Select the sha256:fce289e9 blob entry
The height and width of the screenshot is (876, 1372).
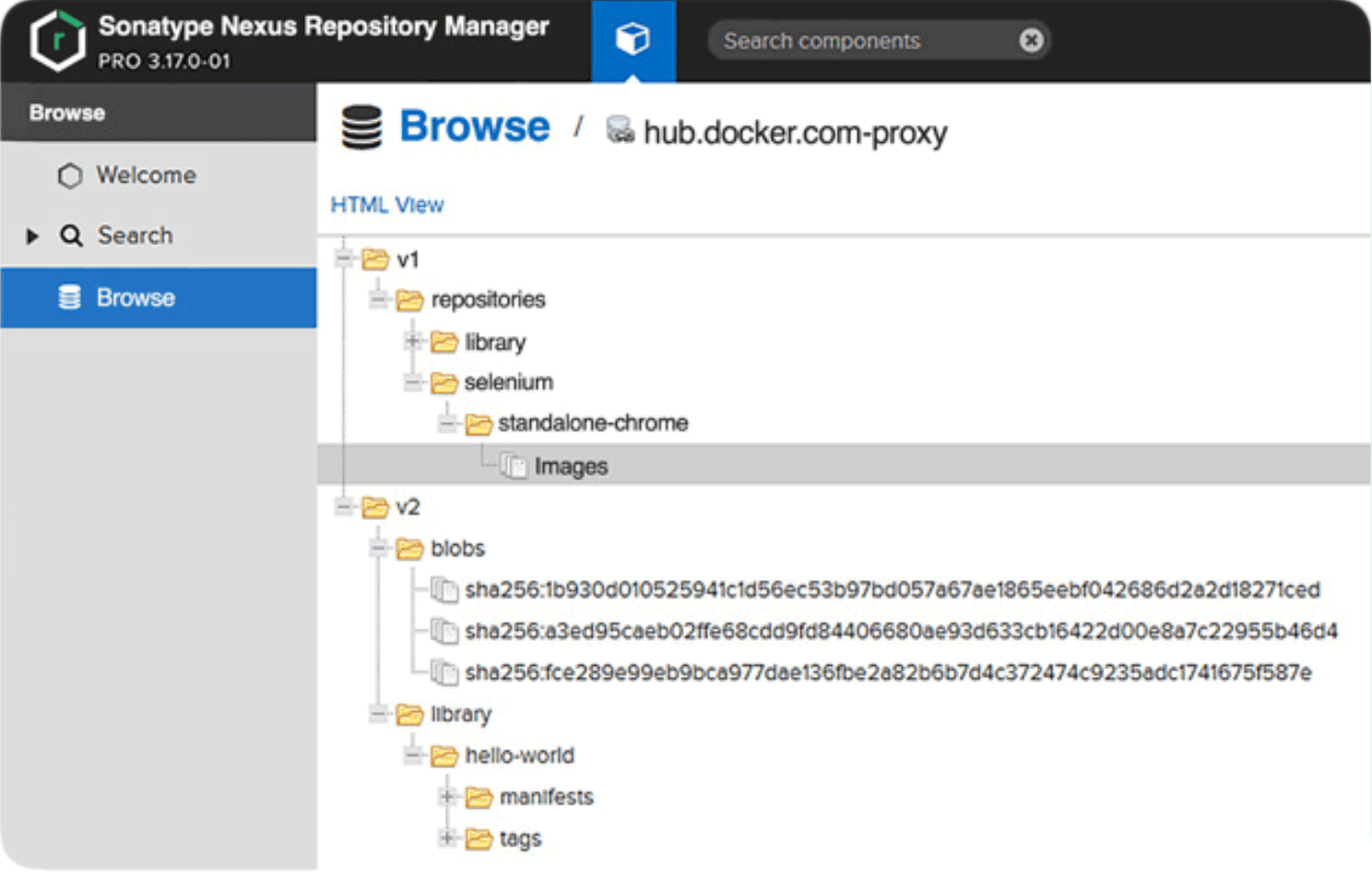[x=888, y=672]
